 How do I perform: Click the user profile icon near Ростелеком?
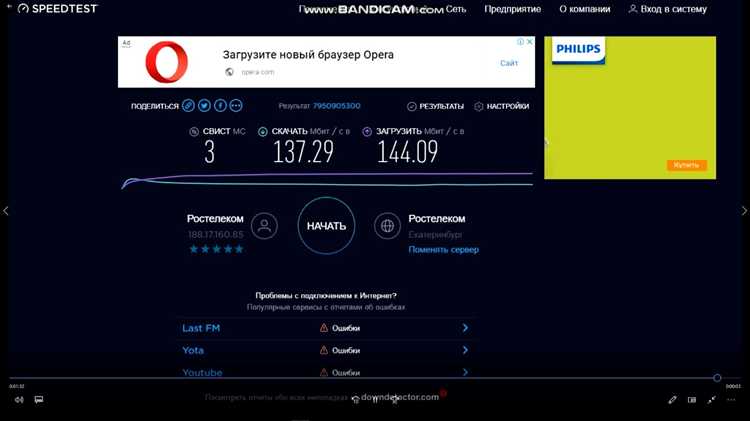(x=264, y=226)
